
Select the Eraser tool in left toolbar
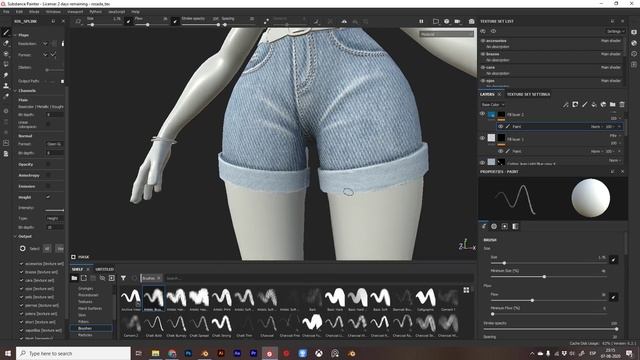(x=6, y=43)
